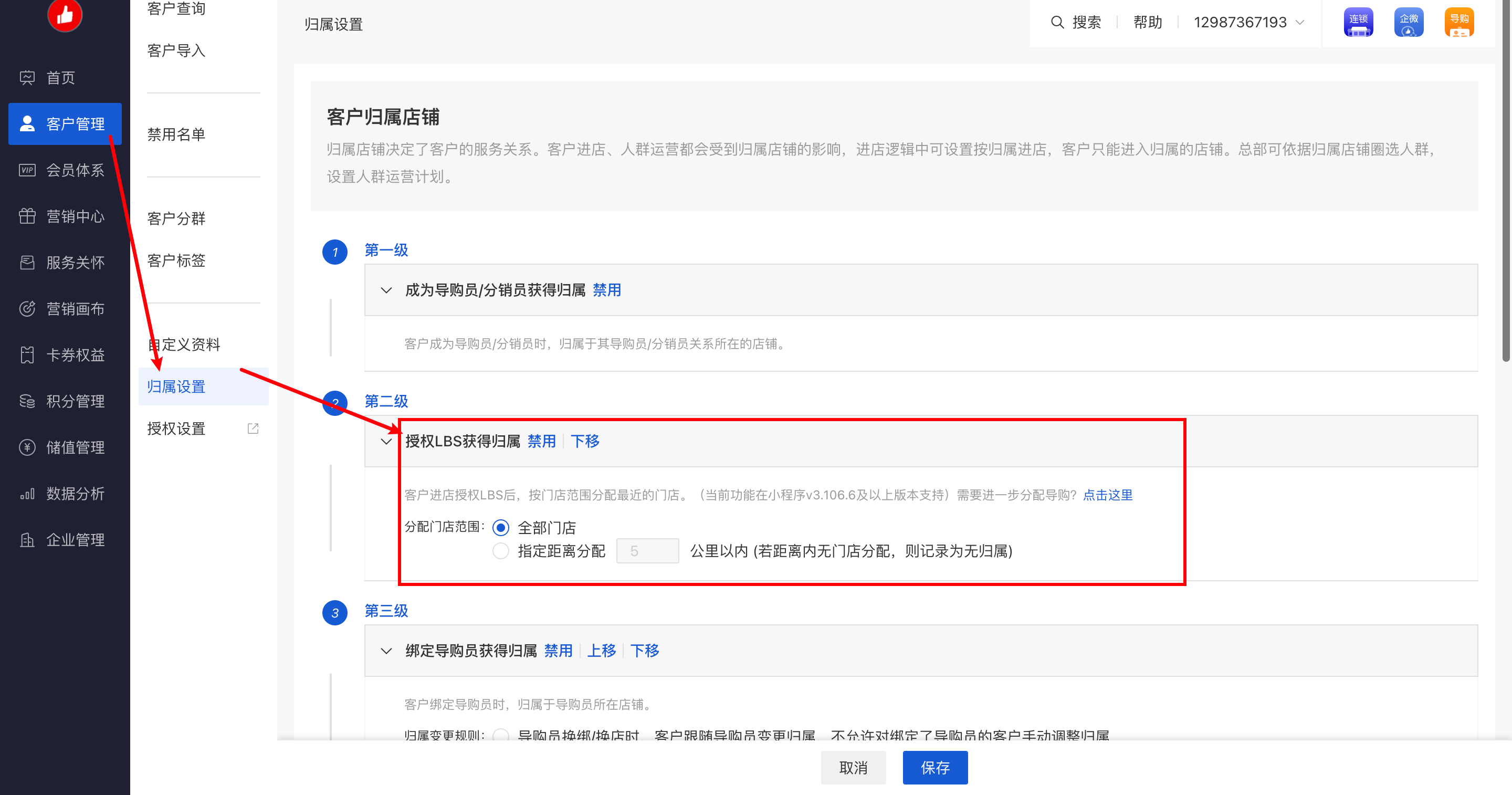This screenshot has height=795, width=1512.
Task: Click 上移 for 绑定导购员获得归属
Action: point(602,651)
